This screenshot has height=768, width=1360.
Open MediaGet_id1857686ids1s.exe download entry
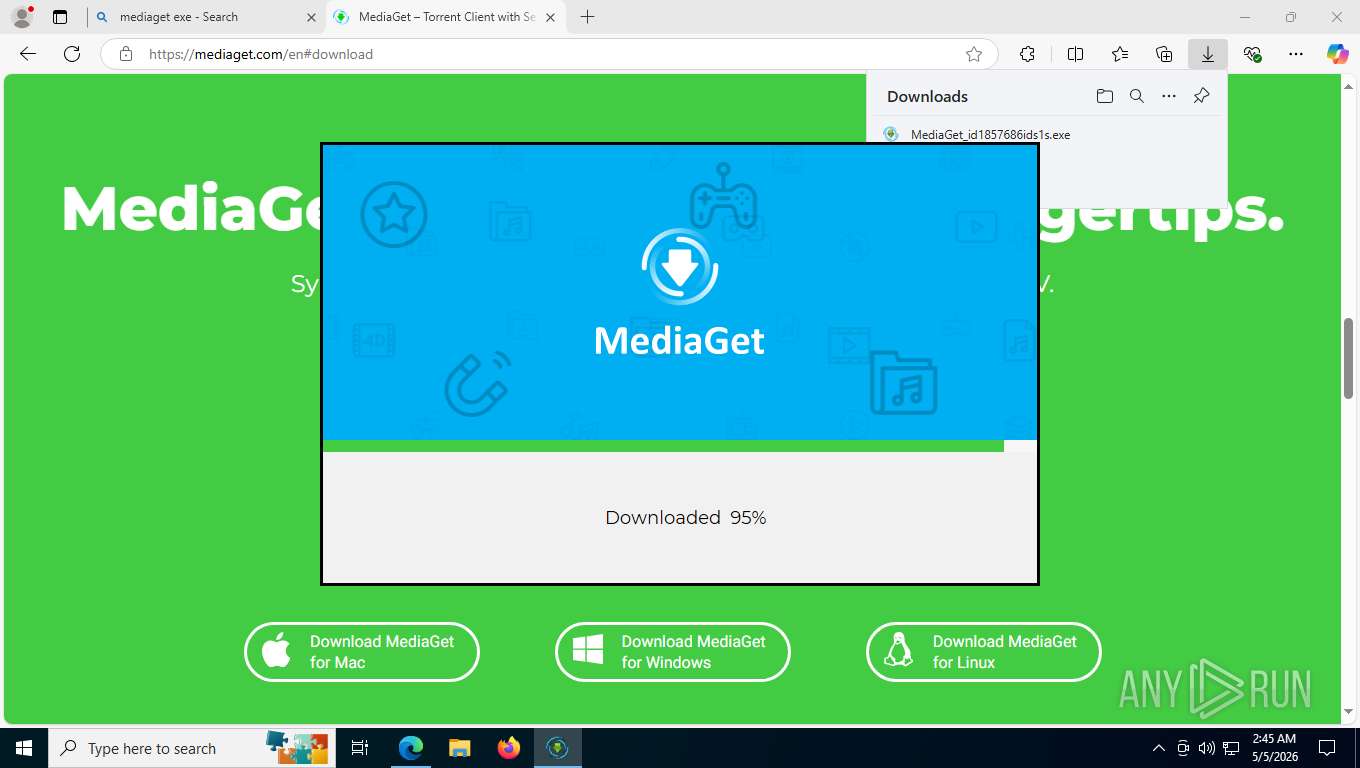990,134
